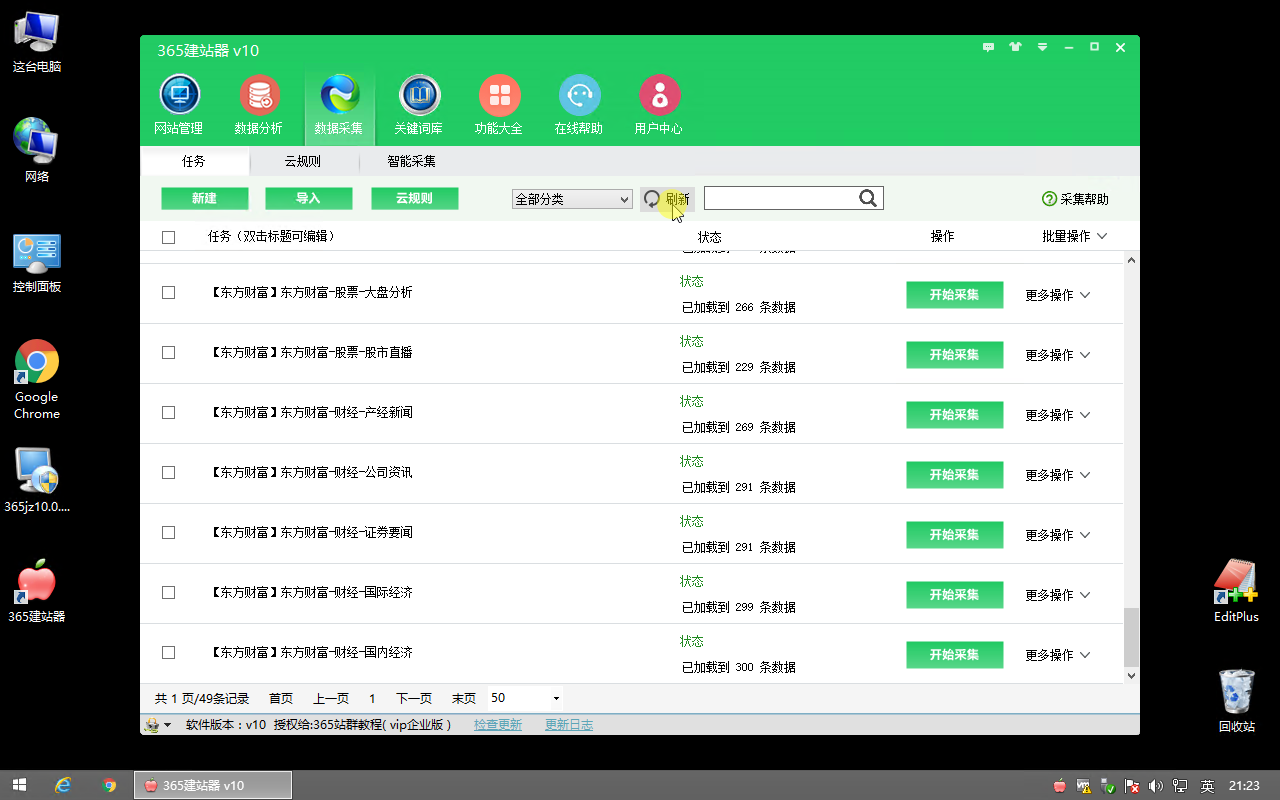Viewport: 1280px width, 800px height.
Task: Open 这台电脑 desktop icon
Action: click(x=37, y=42)
